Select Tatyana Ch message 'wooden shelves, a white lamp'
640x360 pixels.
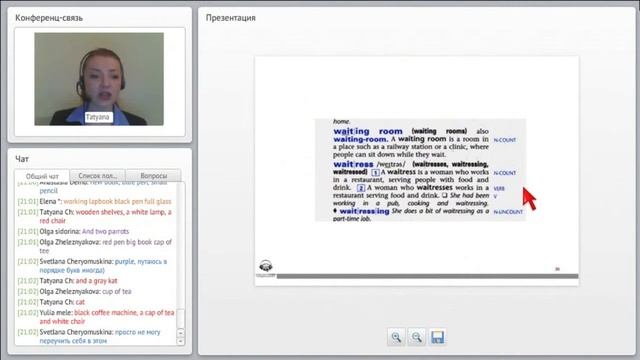click(95, 216)
